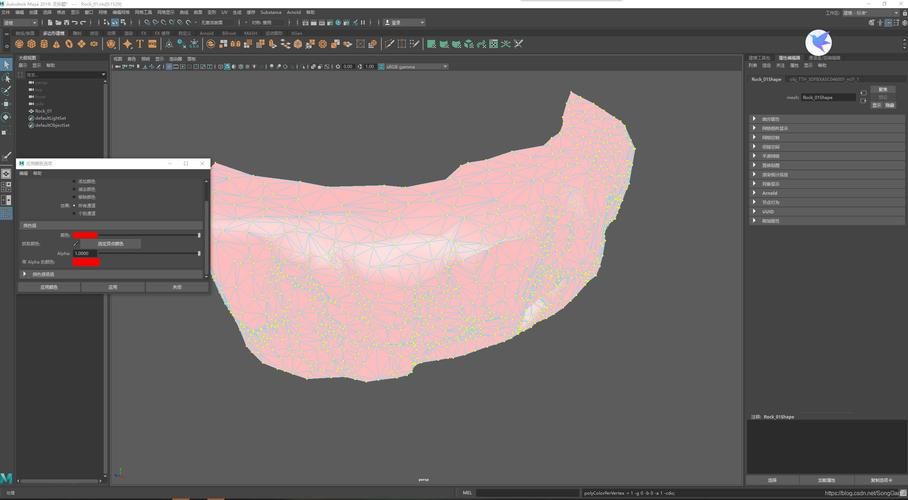The width and height of the screenshot is (908, 500).
Task: Click the Alpha value field showing 1.0000
Action: coord(85,253)
